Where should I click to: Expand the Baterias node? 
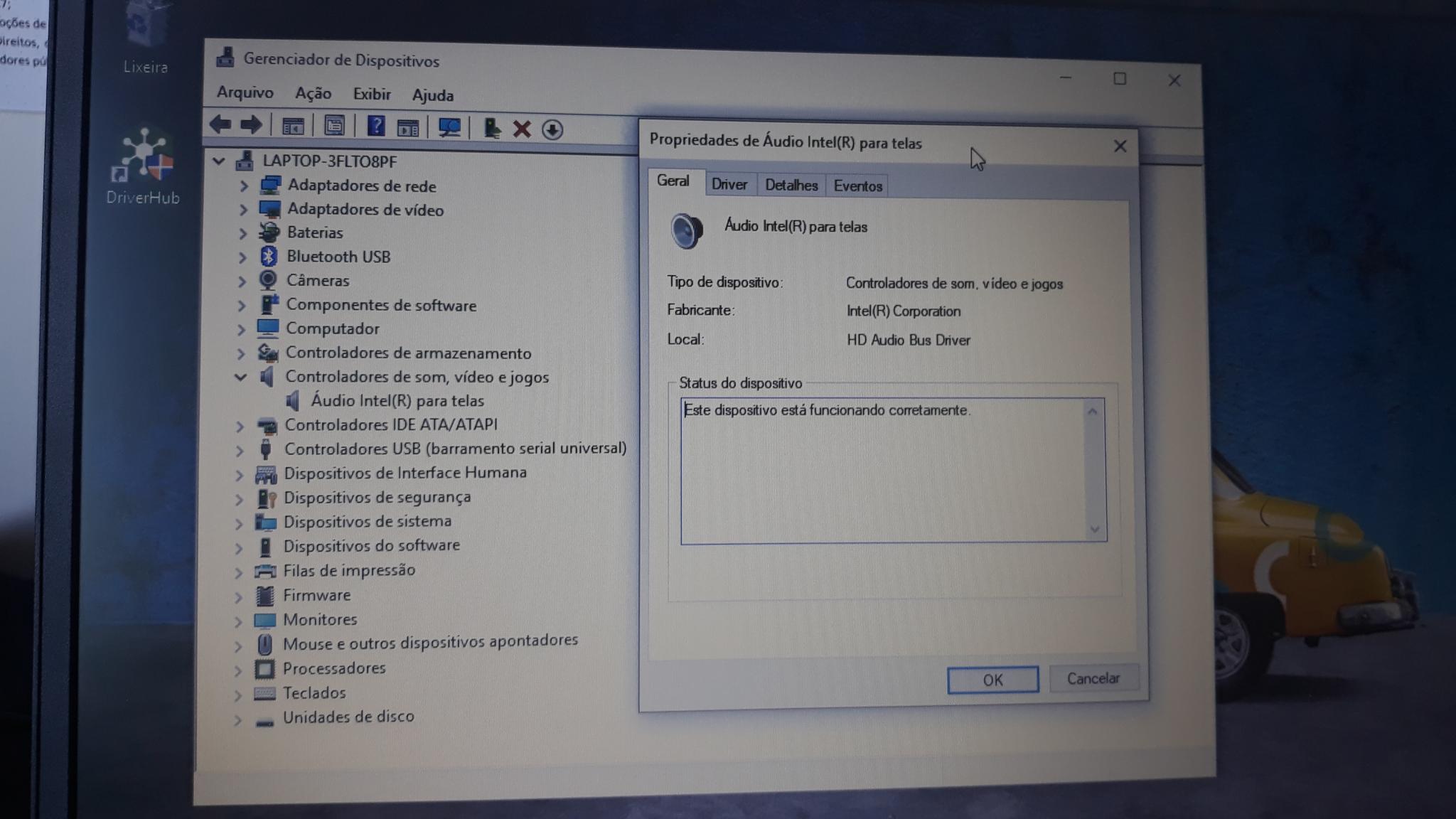point(243,233)
